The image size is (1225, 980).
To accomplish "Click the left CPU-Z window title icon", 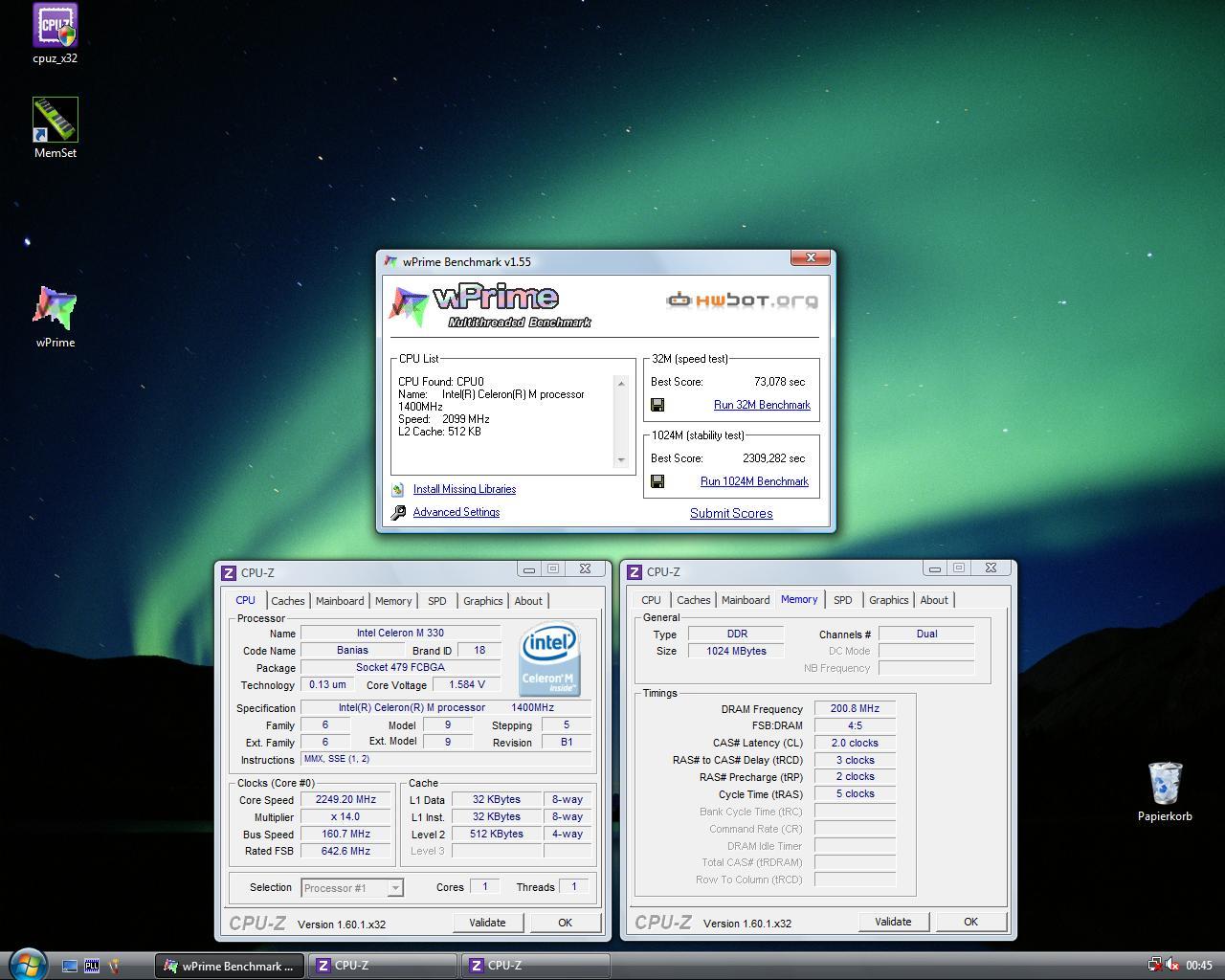I will tap(229, 572).
